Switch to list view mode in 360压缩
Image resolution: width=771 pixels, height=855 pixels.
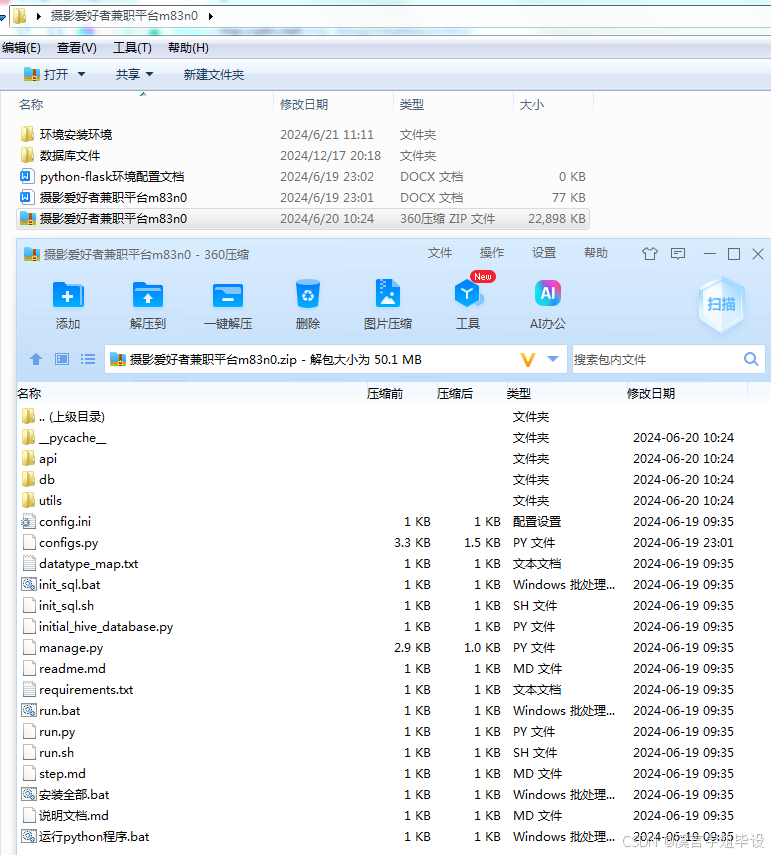88,359
